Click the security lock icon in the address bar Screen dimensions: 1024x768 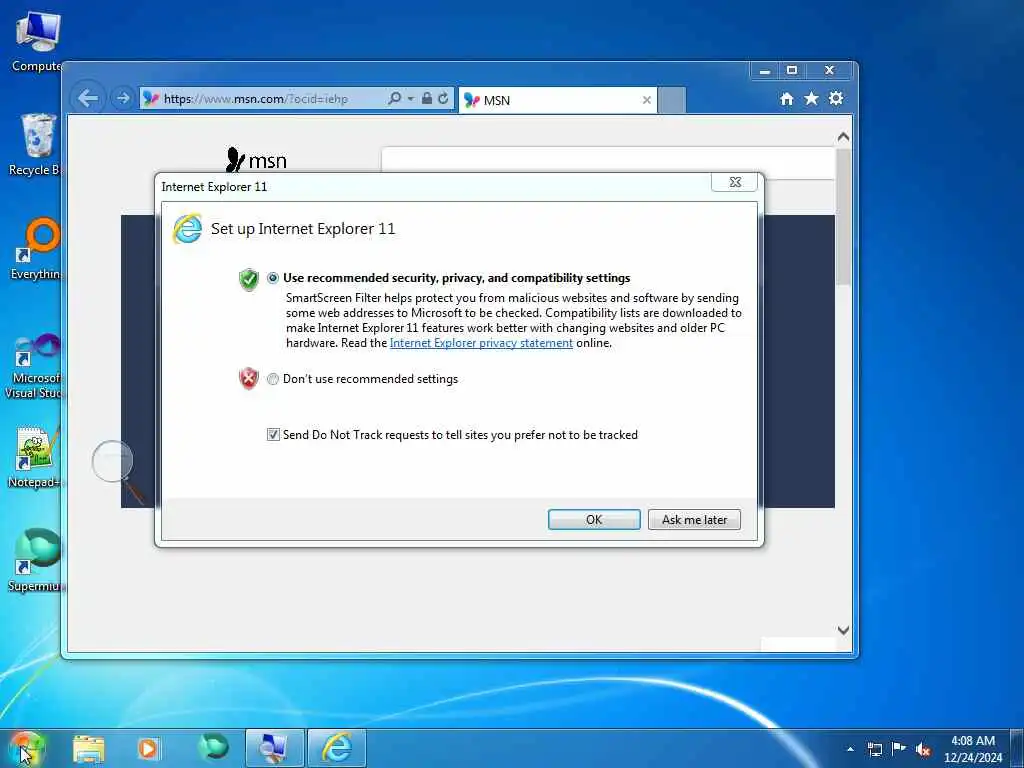click(x=426, y=99)
